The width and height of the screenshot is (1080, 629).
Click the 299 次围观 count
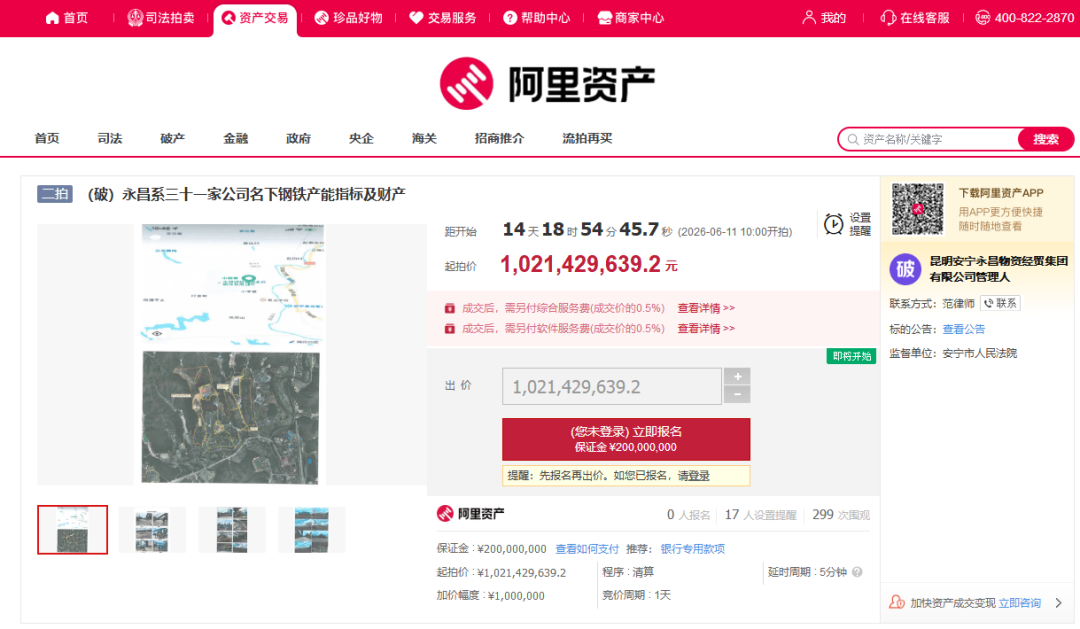(841, 515)
